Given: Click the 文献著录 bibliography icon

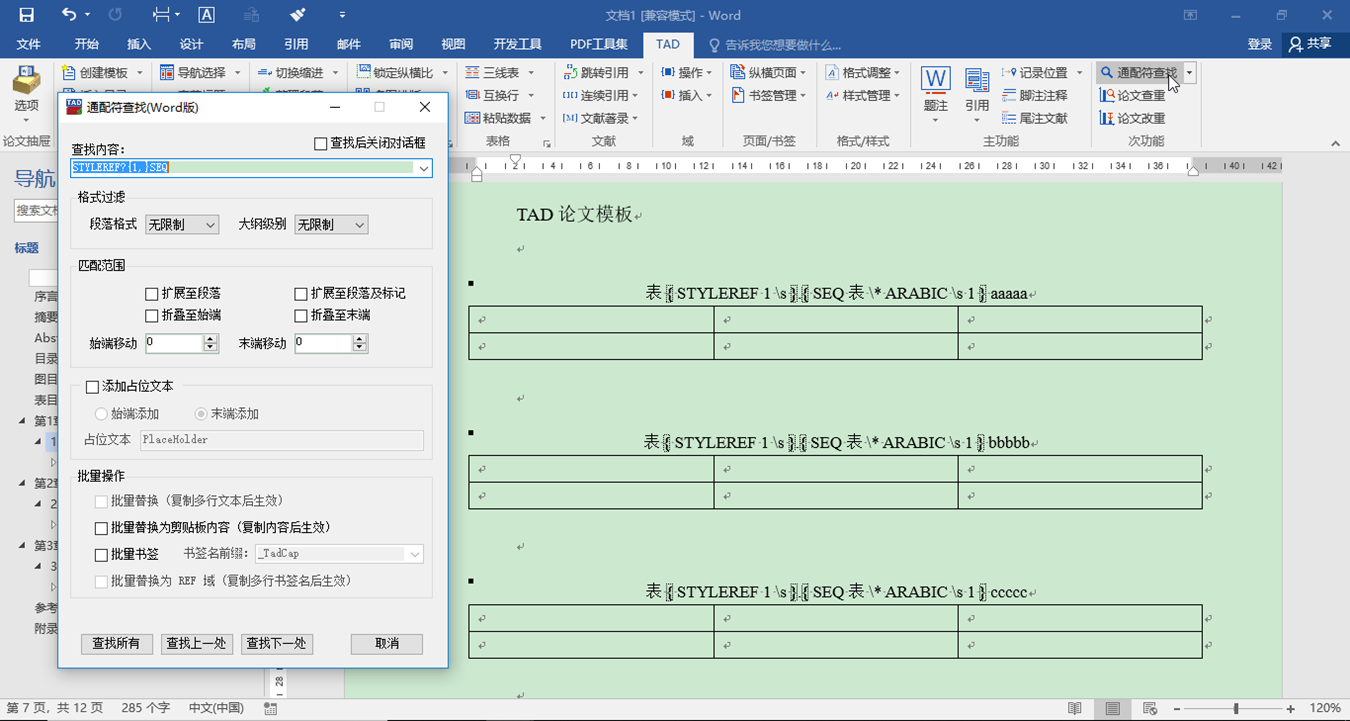Looking at the screenshot, I should pos(570,118).
